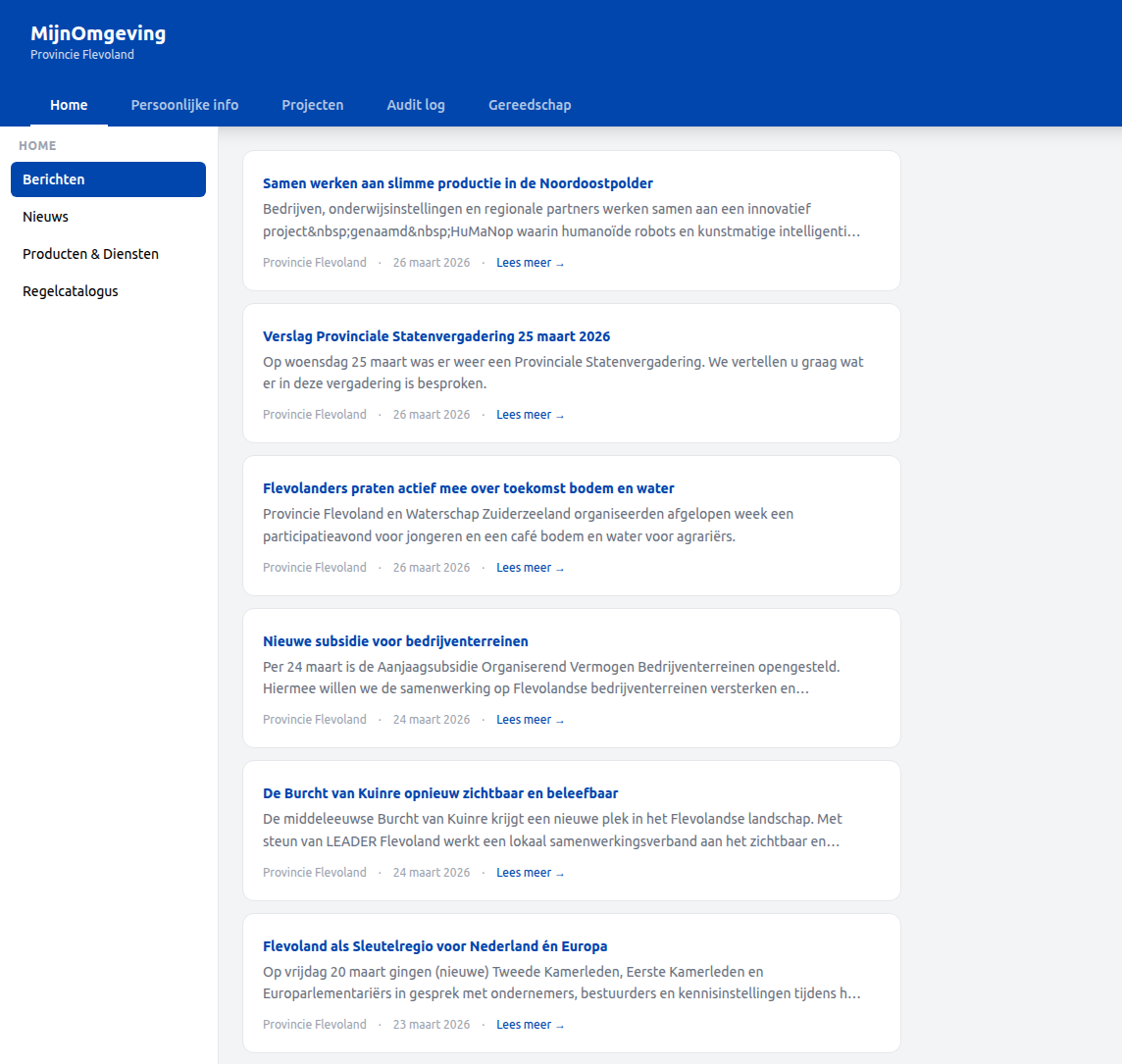Open the Regelcatalogus sidebar entry
Viewport: 1122px width, 1064px height.
70,290
